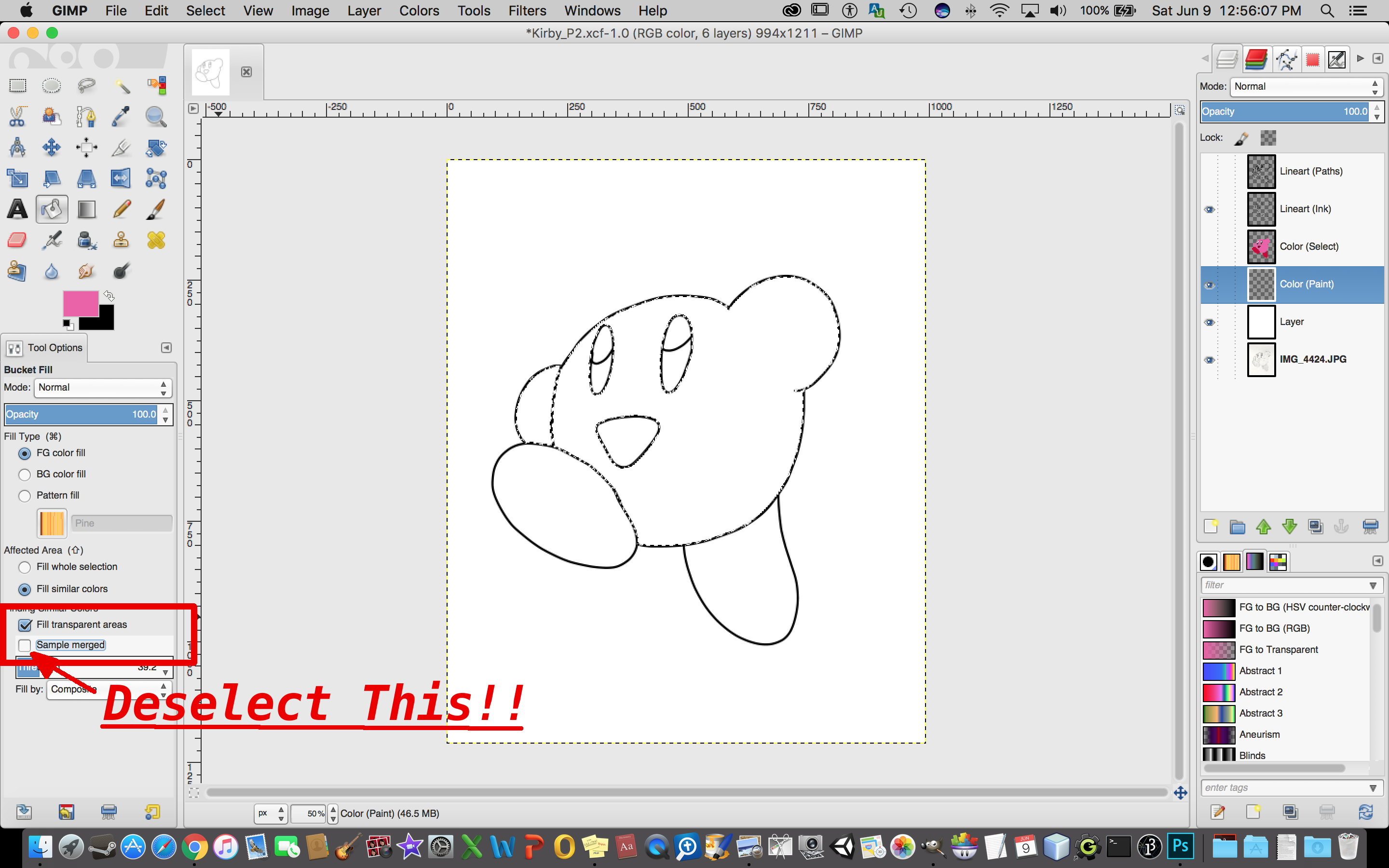Adjust Bucket Fill Opacity slider

point(82,415)
